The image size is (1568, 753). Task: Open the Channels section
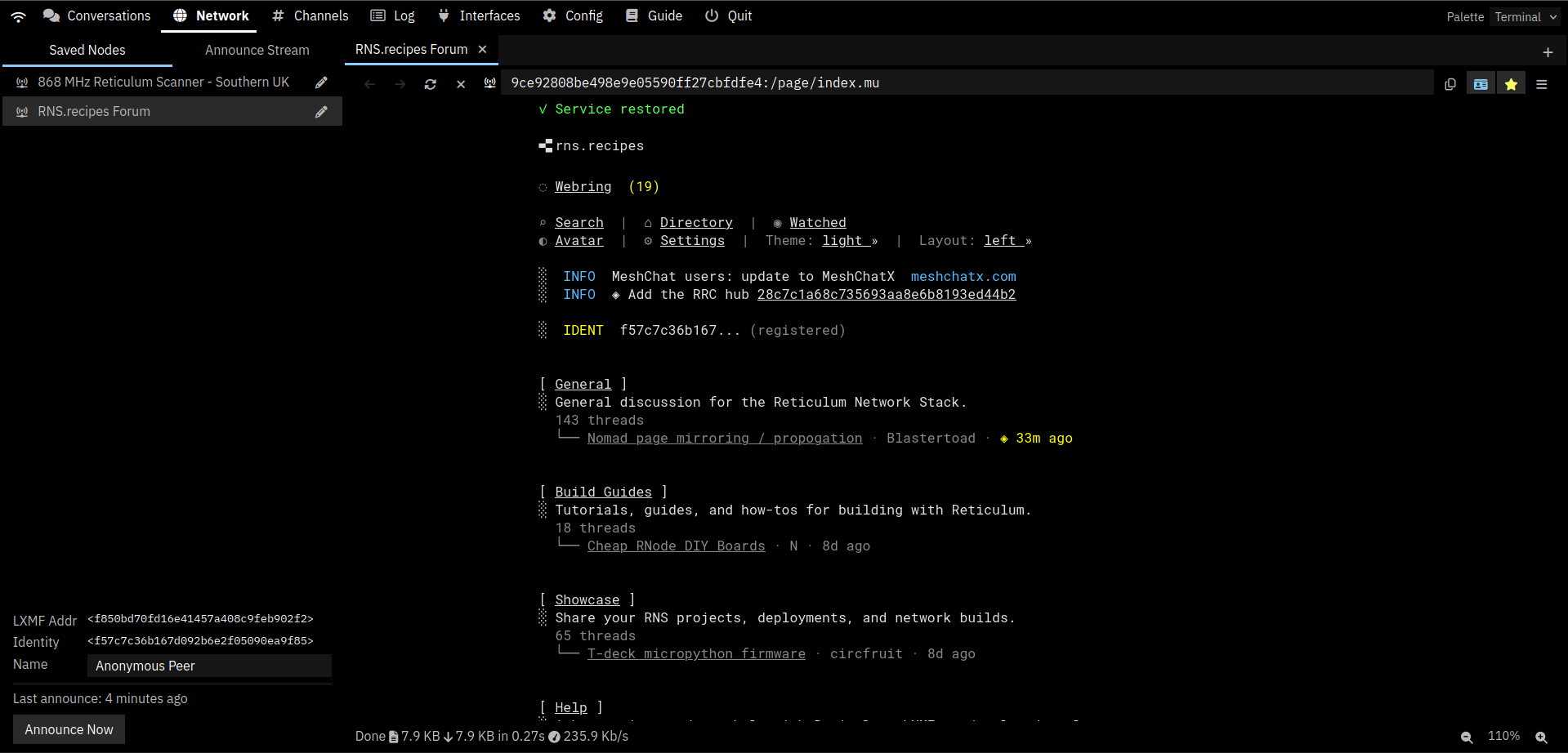(310, 16)
